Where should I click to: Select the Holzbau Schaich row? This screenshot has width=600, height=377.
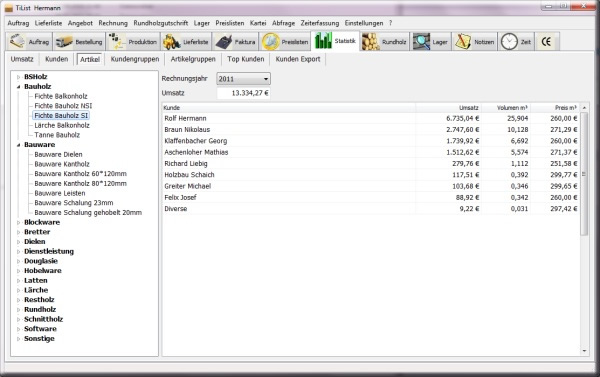click(x=370, y=175)
